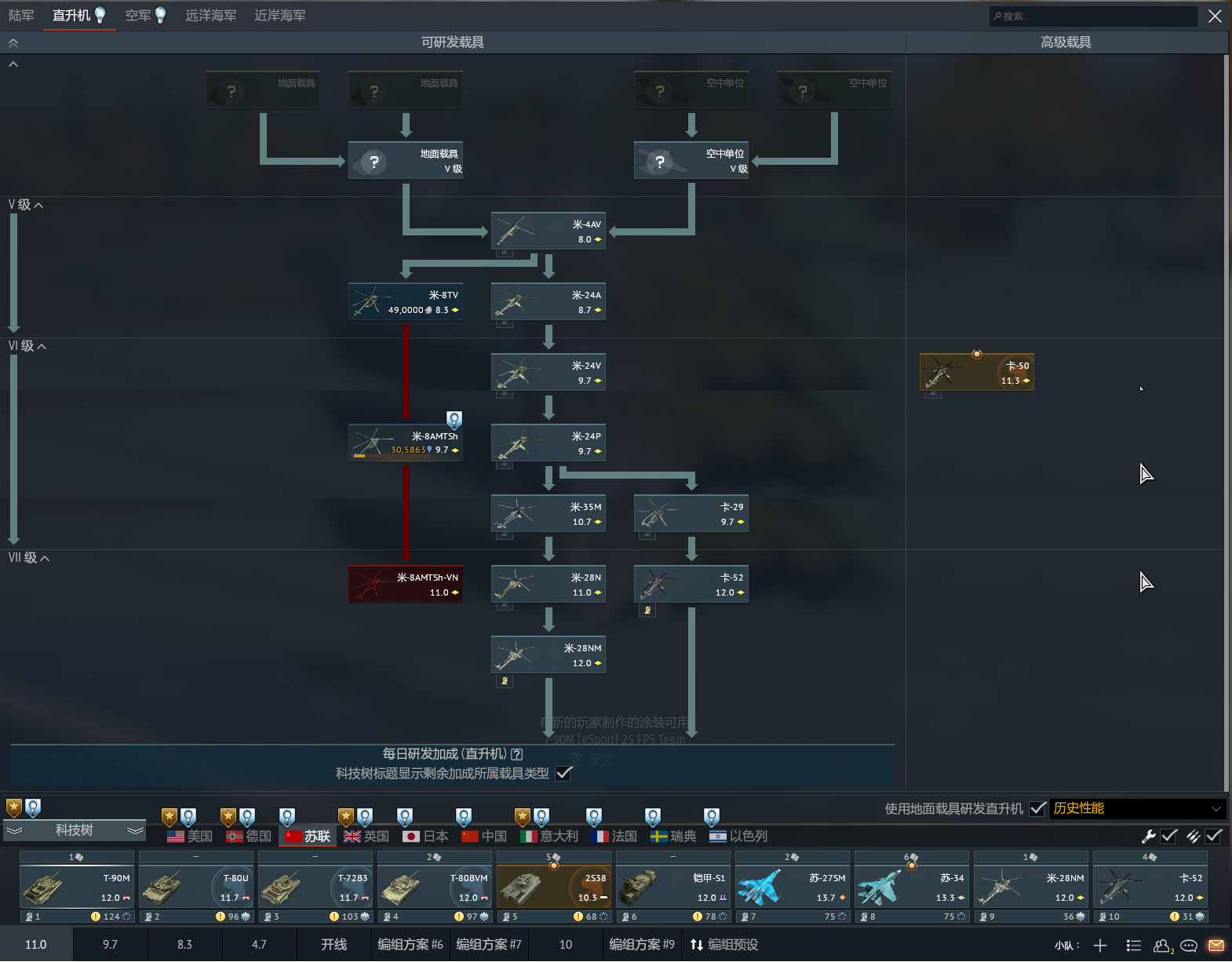Open 编组预设 preset list
Viewport: 1232px width, 962px height.
[x=724, y=945]
